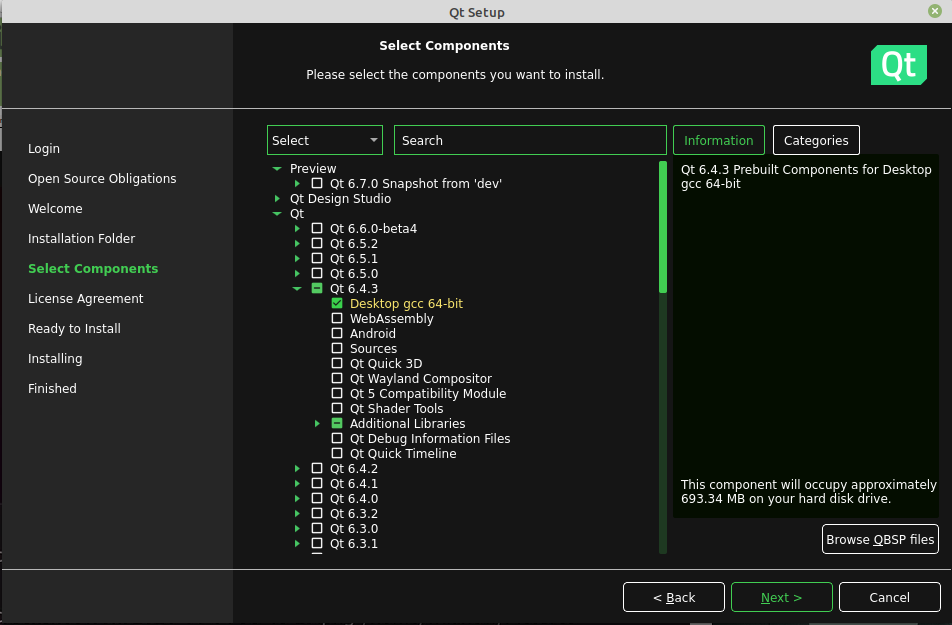952x625 pixels.
Task: Toggle the Additional Libraries checkbox
Action: (337, 424)
